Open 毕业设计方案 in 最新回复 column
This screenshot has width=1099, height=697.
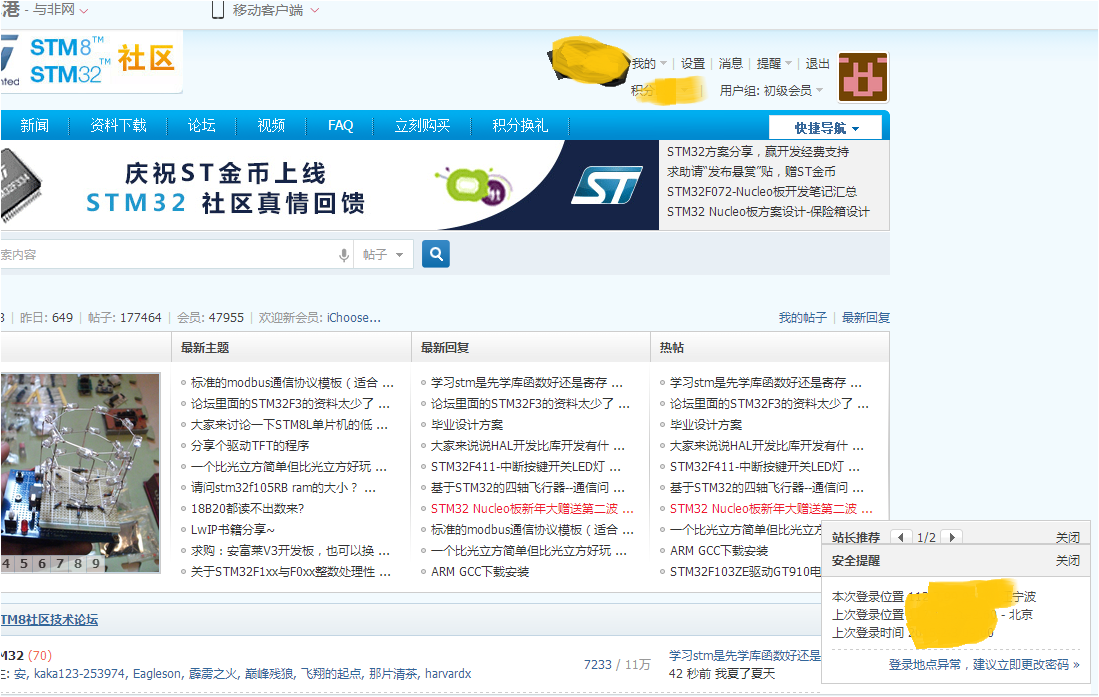pos(467,425)
